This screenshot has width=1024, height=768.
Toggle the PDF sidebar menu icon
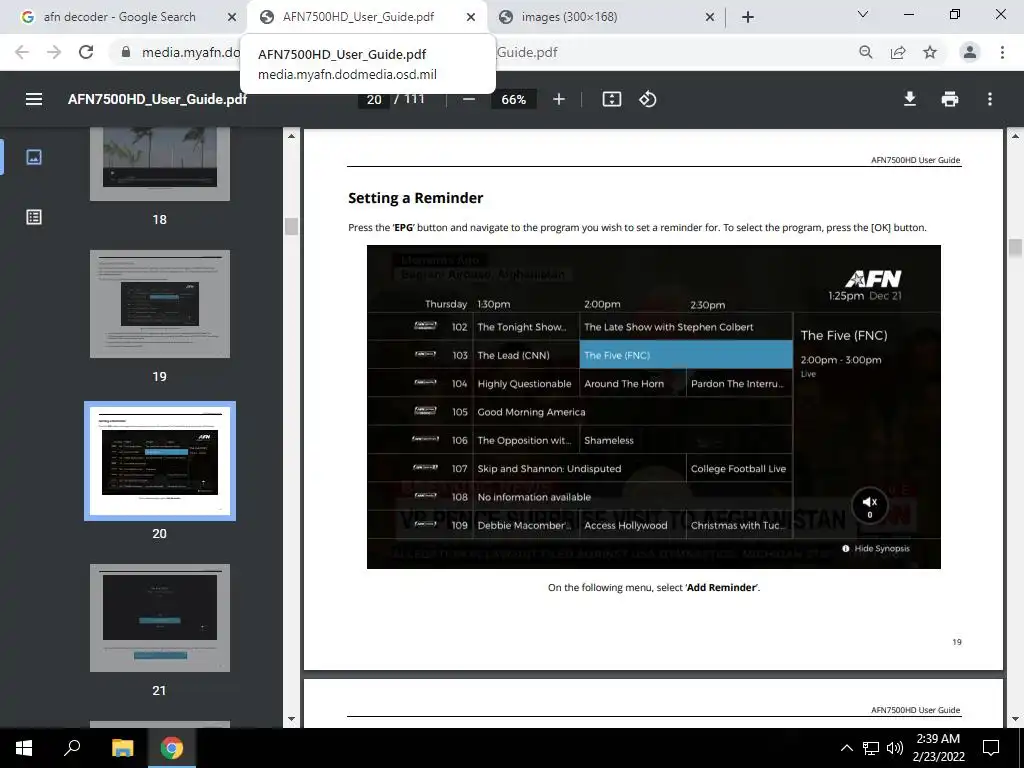point(34,99)
